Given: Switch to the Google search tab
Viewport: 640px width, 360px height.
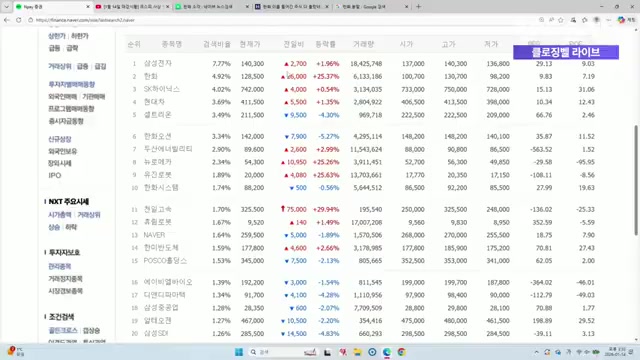Looking at the screenshot, I should (x=371, y=7).
